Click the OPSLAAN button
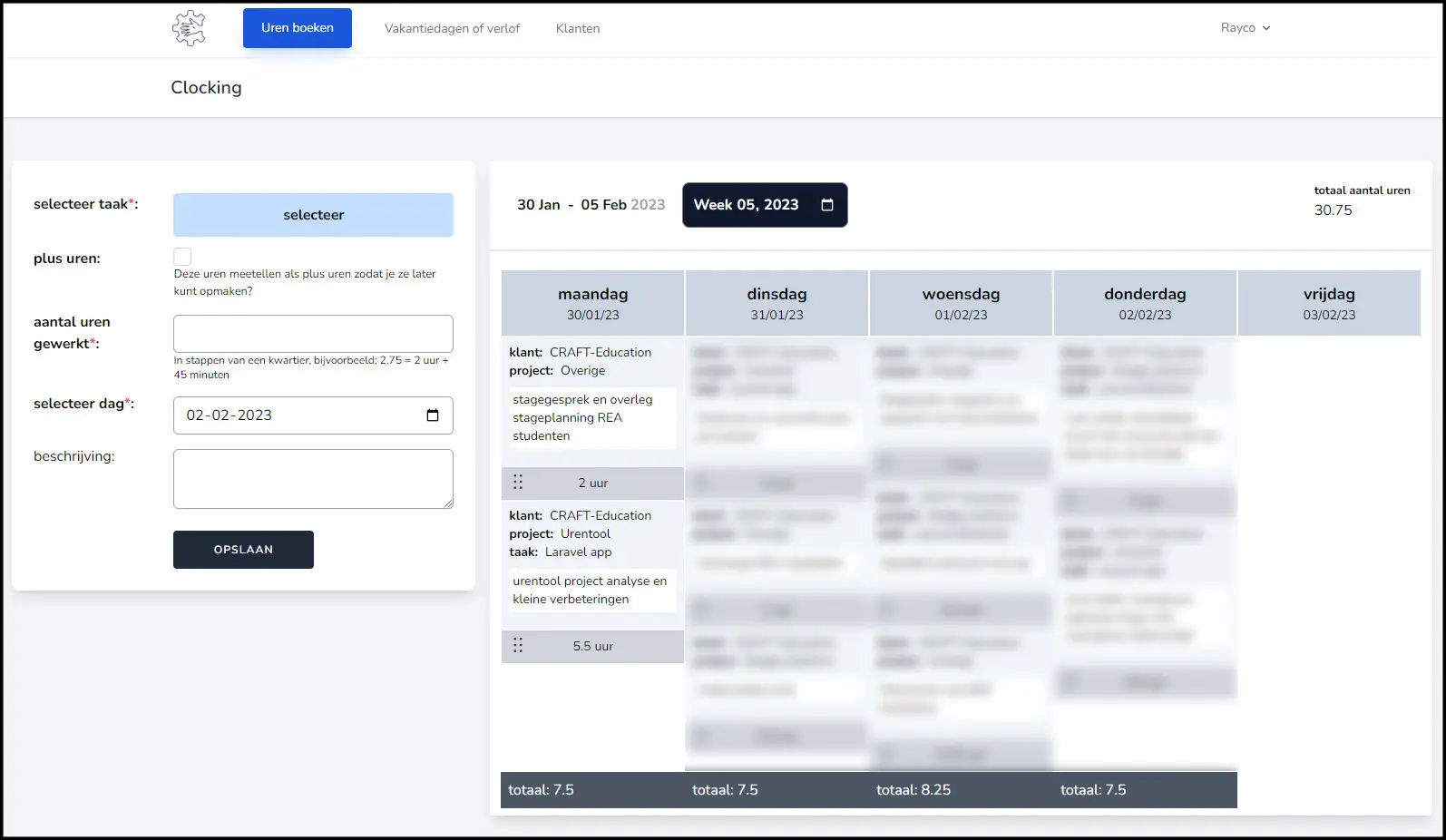1446x840 pixels. (x=243, y=550)
